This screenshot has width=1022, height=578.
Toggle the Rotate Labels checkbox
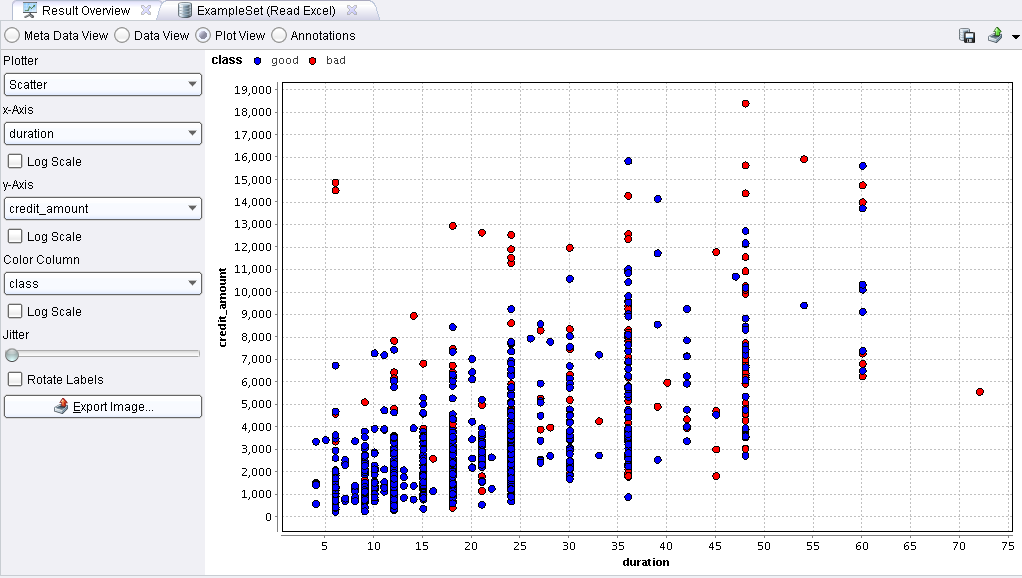coord(15,379)
